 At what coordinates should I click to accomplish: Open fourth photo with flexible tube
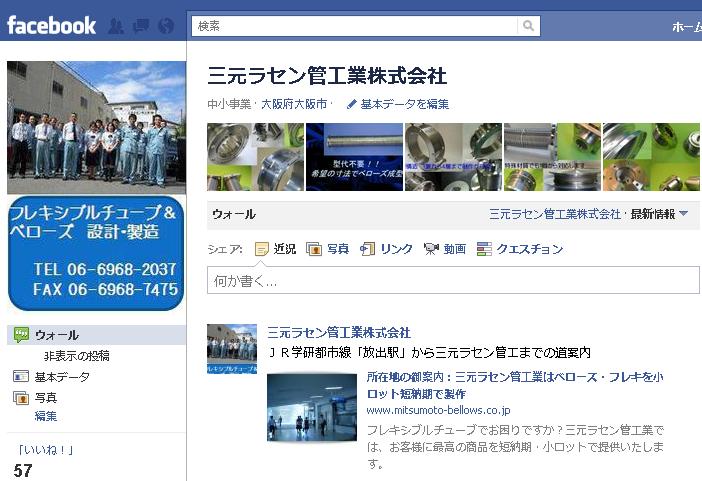[552, 157]
